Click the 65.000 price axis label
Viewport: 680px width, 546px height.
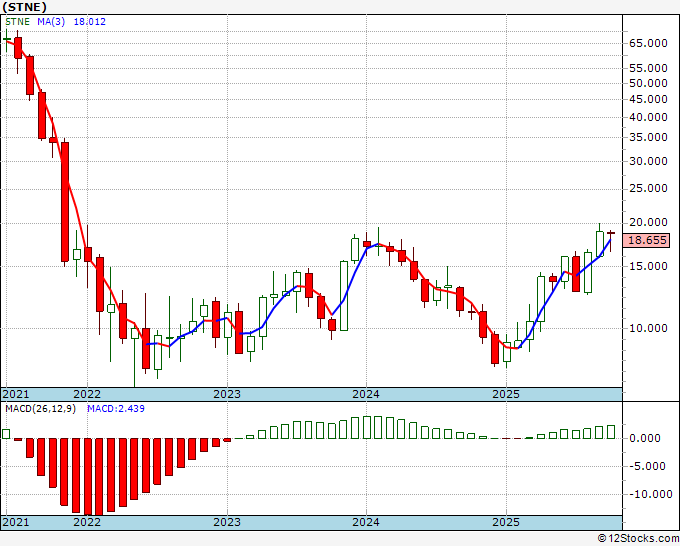tap(648, 43)
